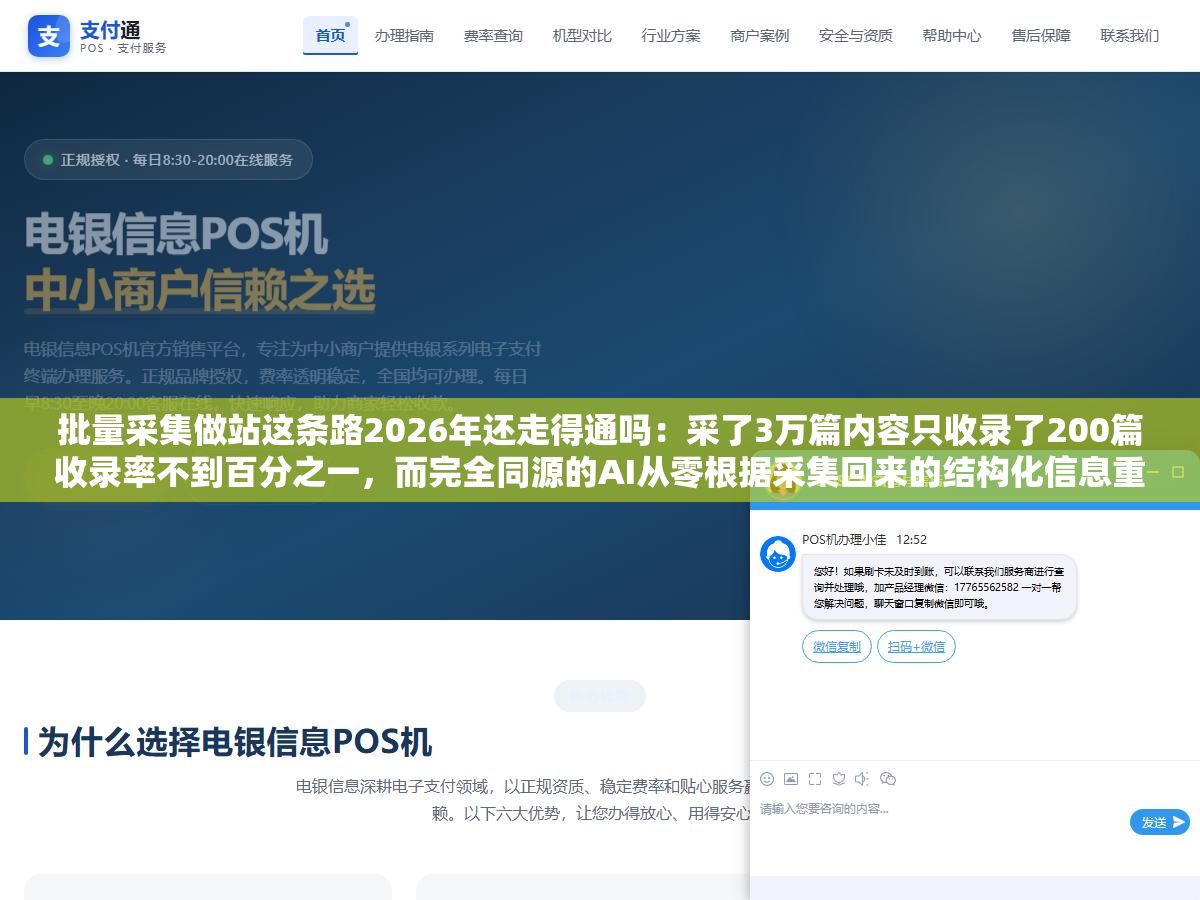
Task: Click the 正规授权 online service badge
Action: [x=168, y=159]
